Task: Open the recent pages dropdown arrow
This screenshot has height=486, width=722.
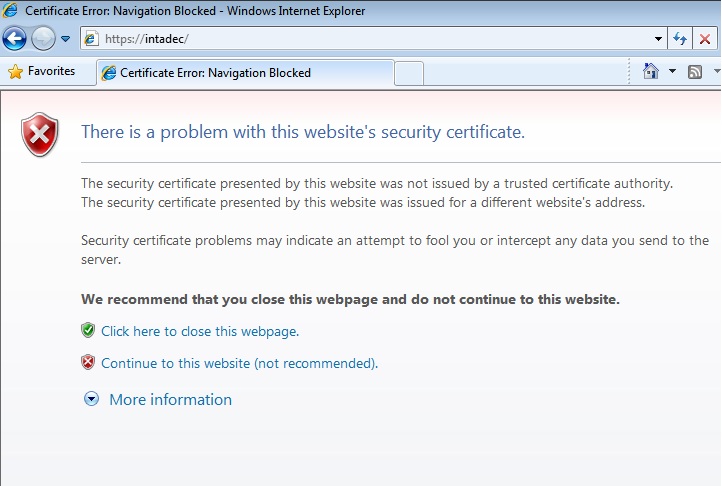Action: tap(66, 39)
